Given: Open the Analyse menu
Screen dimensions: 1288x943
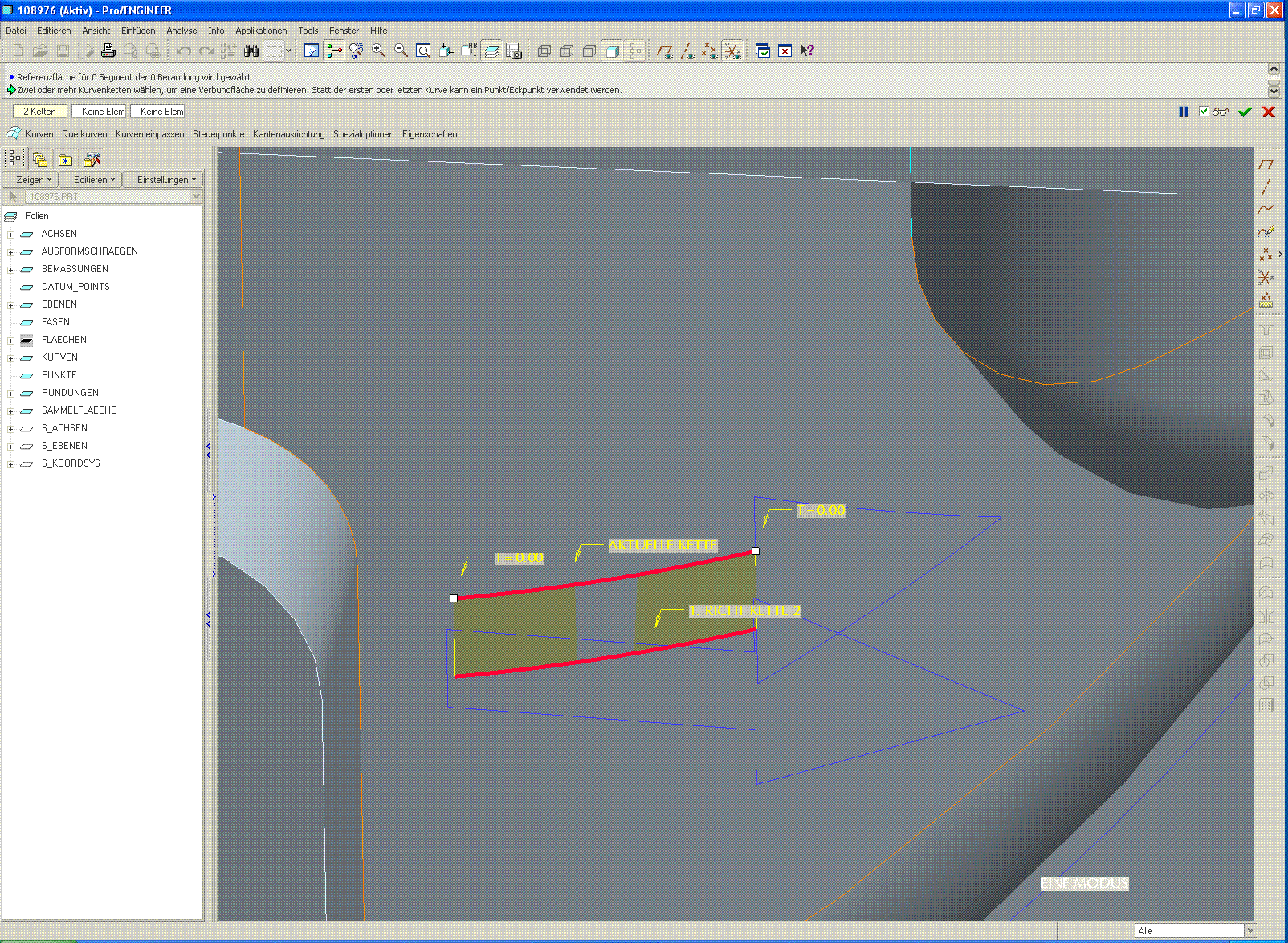Looking at the screenshot, I should pyautogui.click(x=181, y=31).
